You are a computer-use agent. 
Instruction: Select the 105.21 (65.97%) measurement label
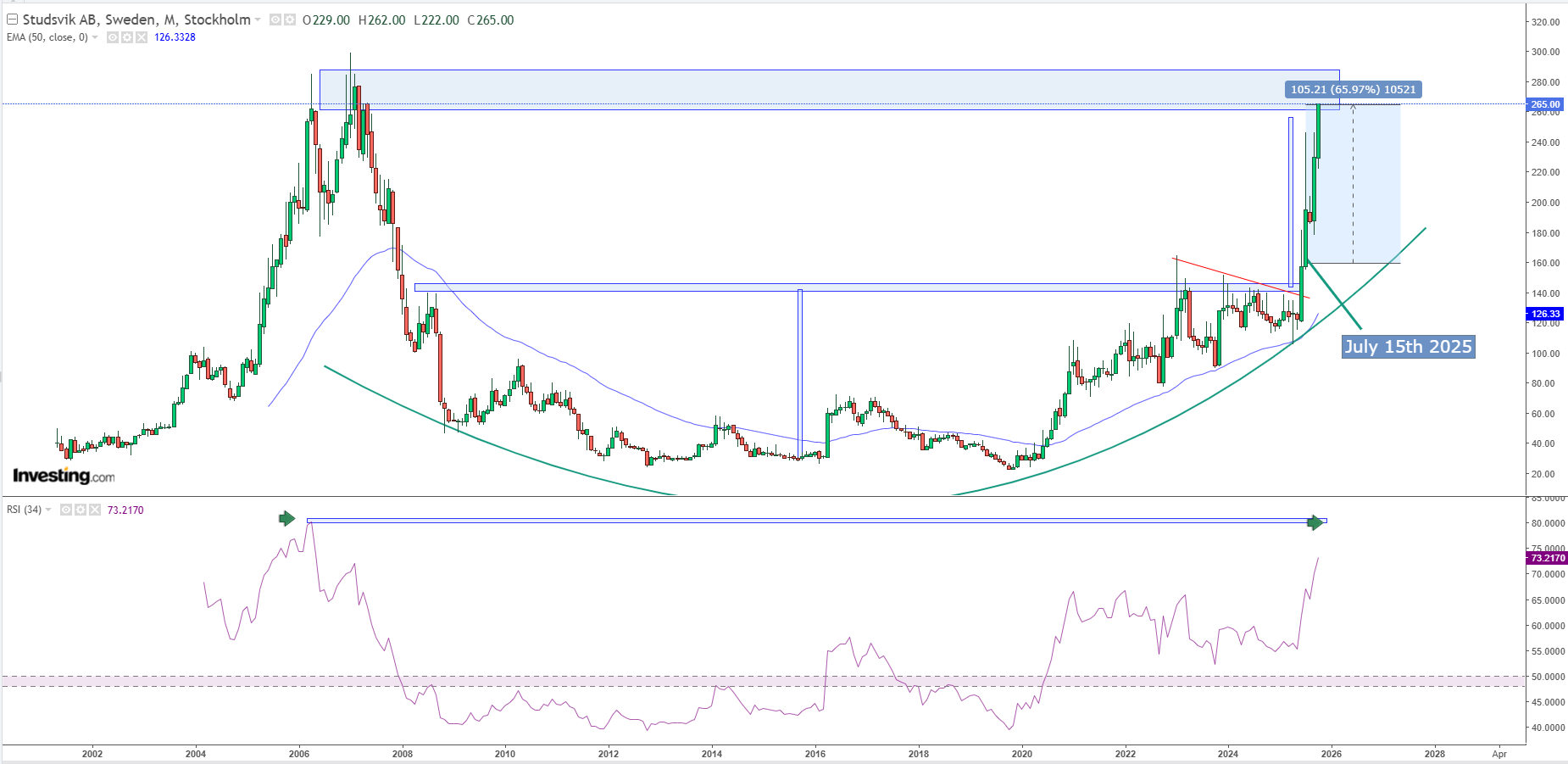click(1353, 89)
